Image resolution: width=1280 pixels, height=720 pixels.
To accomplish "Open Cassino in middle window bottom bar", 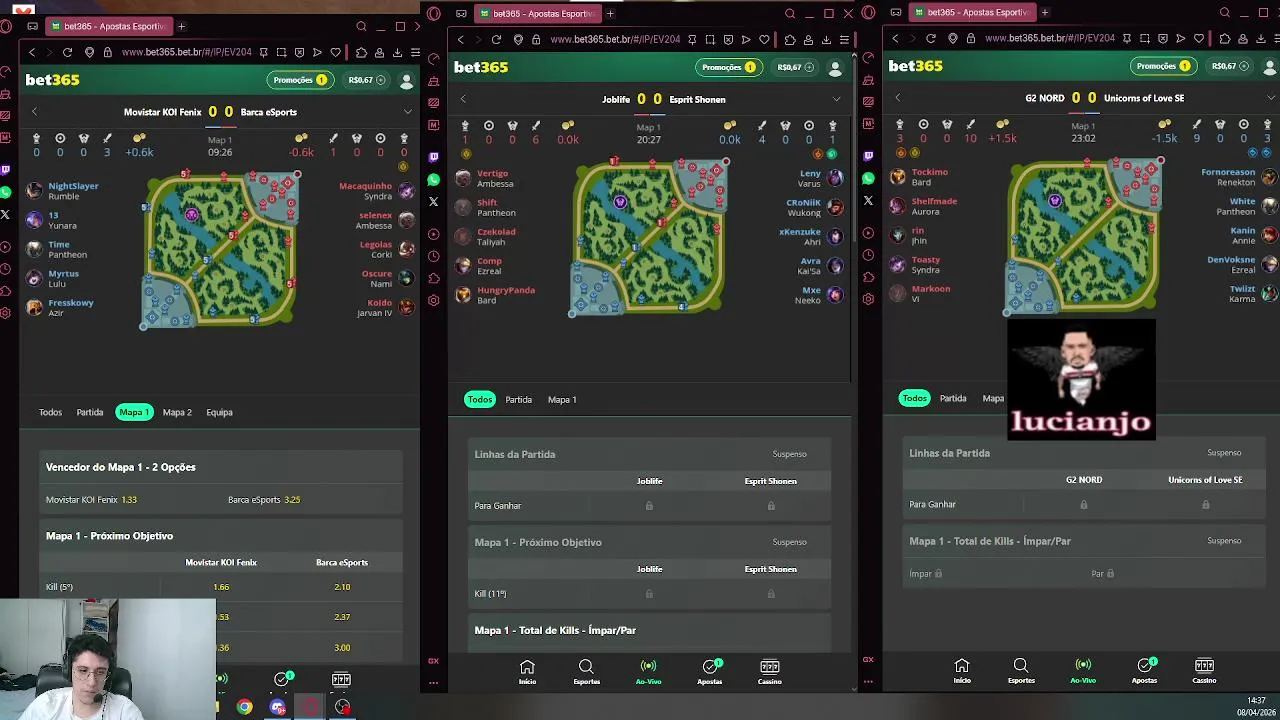I will coord(769,672).
